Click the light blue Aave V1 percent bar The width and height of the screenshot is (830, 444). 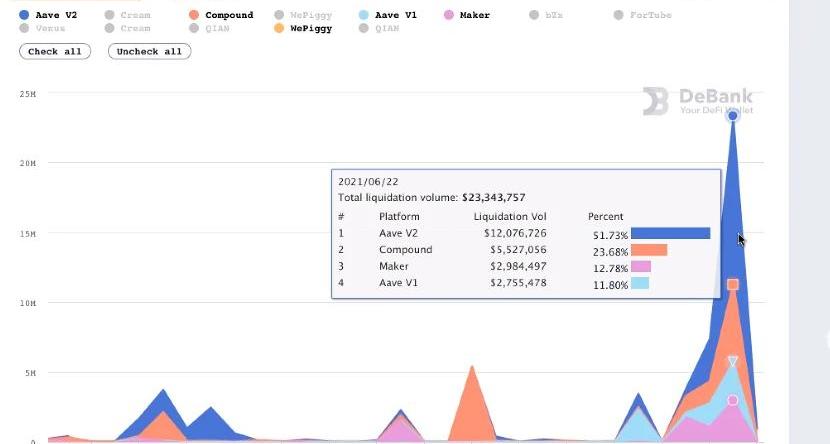640,284
